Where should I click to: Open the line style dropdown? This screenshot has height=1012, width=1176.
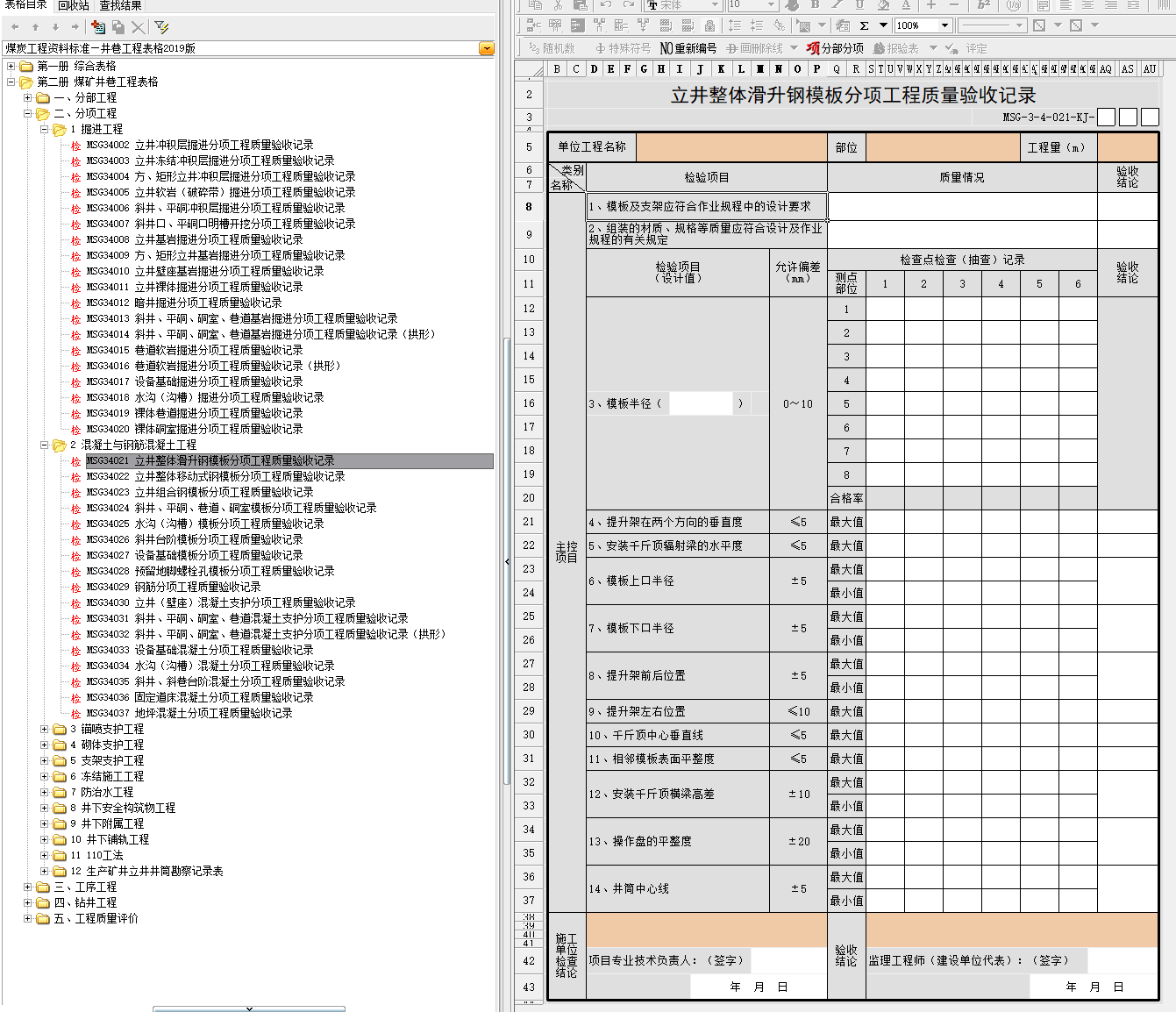pos(1019,25)
